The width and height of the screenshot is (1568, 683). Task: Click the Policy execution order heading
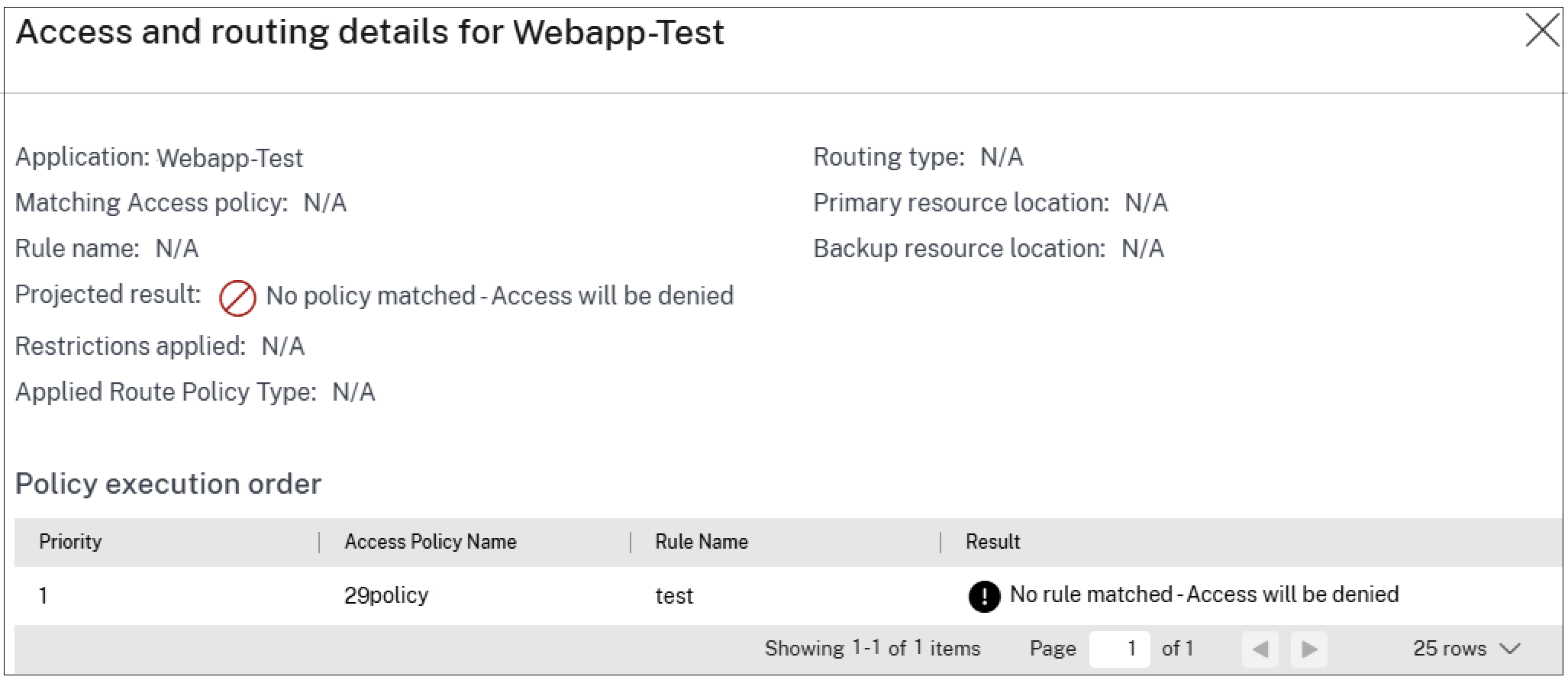[x=169, y=484]
